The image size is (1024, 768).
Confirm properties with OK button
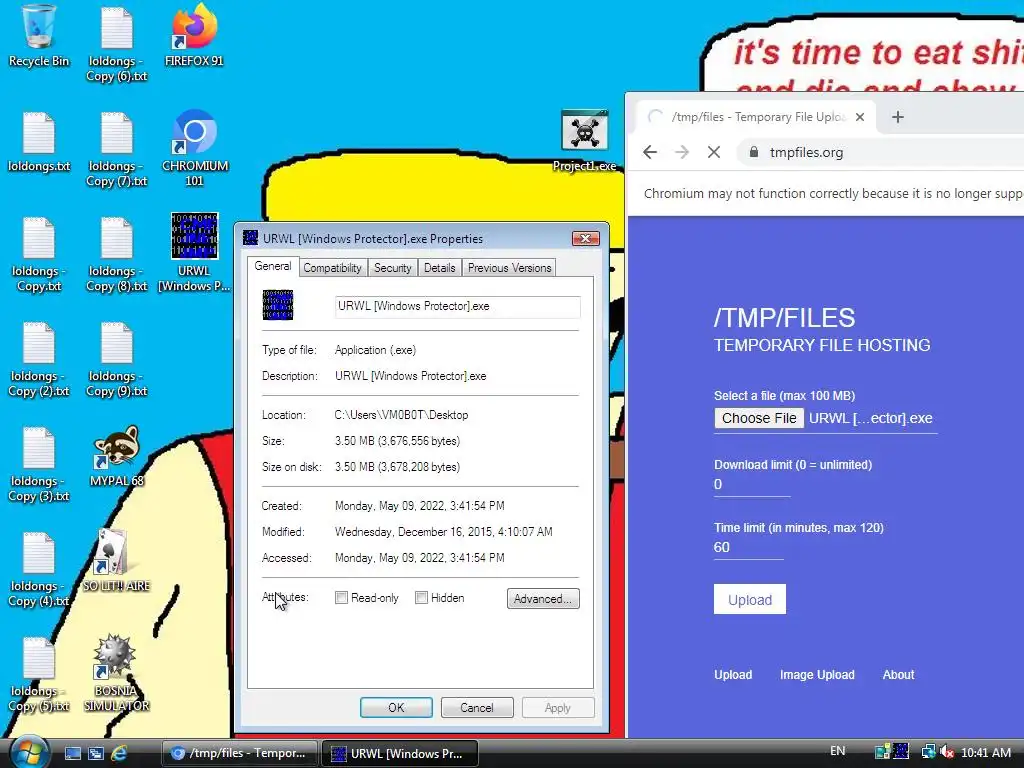point(396,708)
